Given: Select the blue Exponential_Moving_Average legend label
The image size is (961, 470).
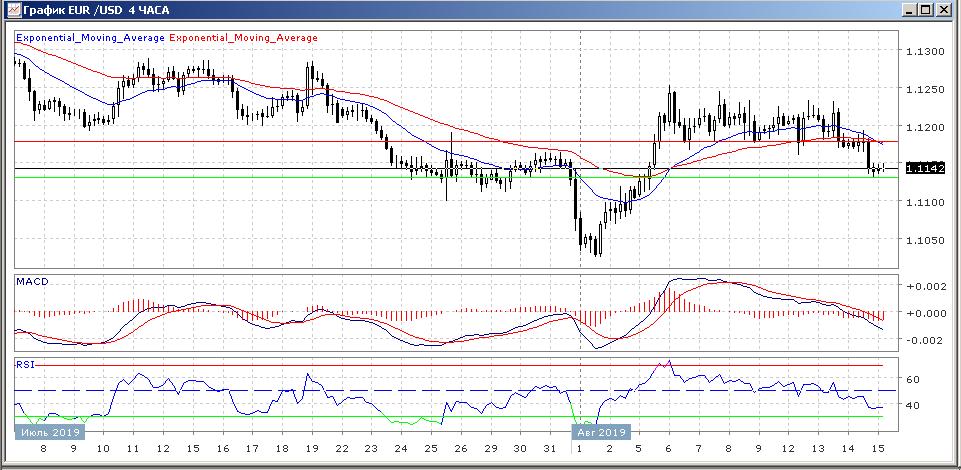Looking at the screenshot, I should [91, 38].
